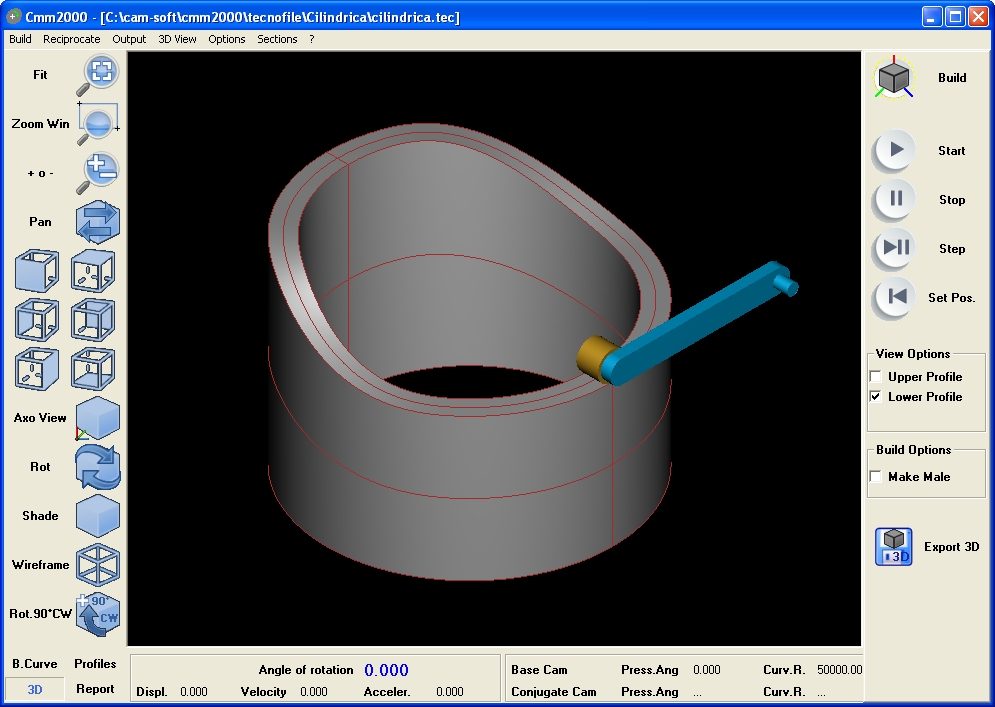Start the cam animation with Start play button
The image size is (995, 707).
[894, 151]
